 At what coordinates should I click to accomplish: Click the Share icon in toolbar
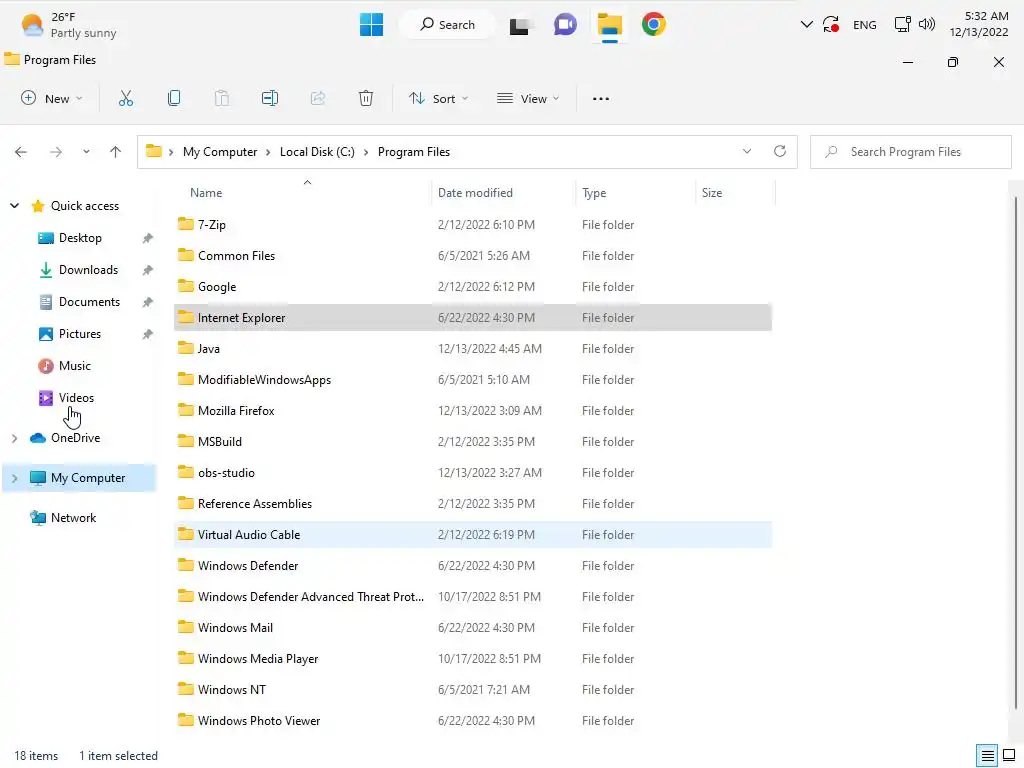tap(318, 99)
